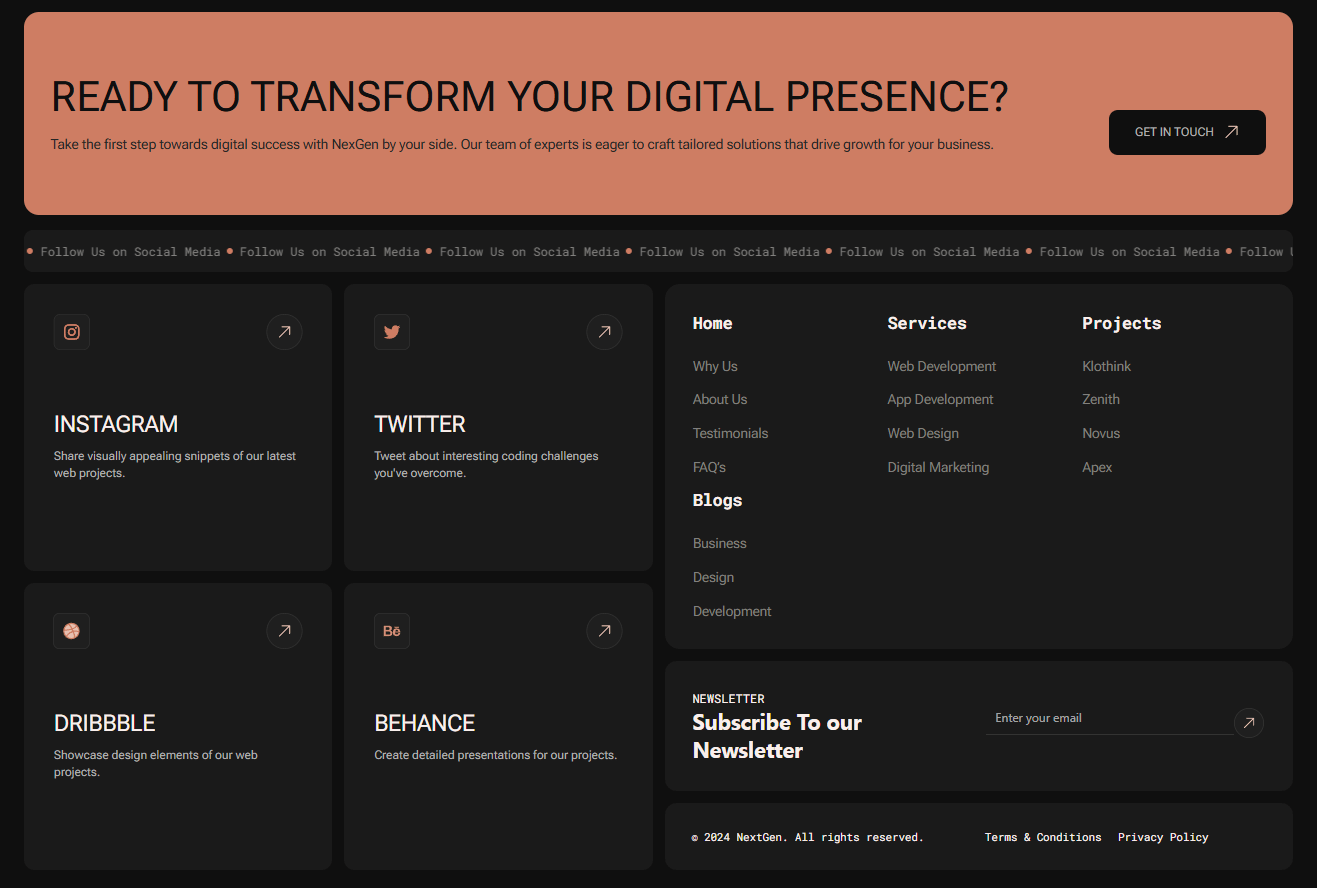Open the Behance card arrow button
1317x888 pixels.
pos(604,631)
